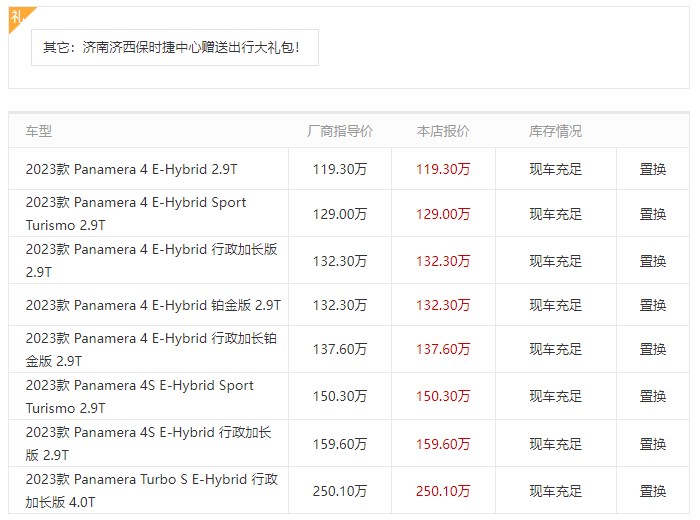
Task: Click the black 137.60万 guide price
Action: point(340,349)
